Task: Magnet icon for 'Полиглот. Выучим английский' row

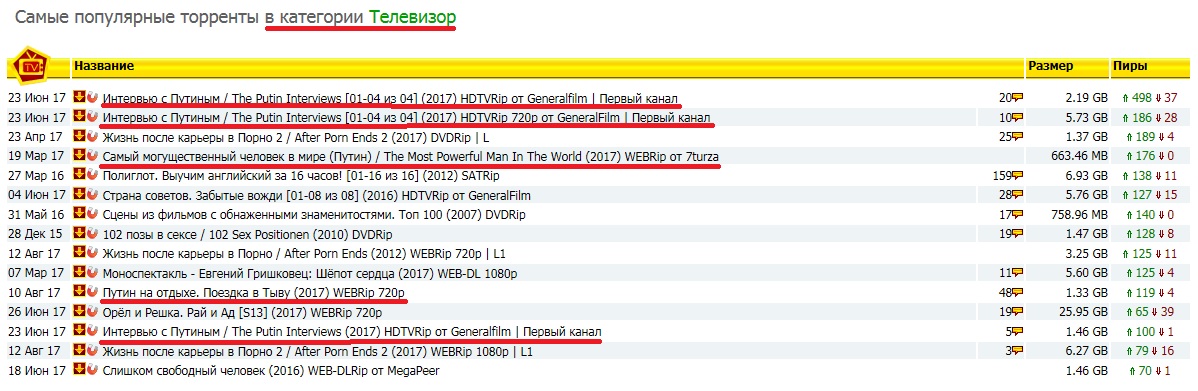Action: click(92, 175)
